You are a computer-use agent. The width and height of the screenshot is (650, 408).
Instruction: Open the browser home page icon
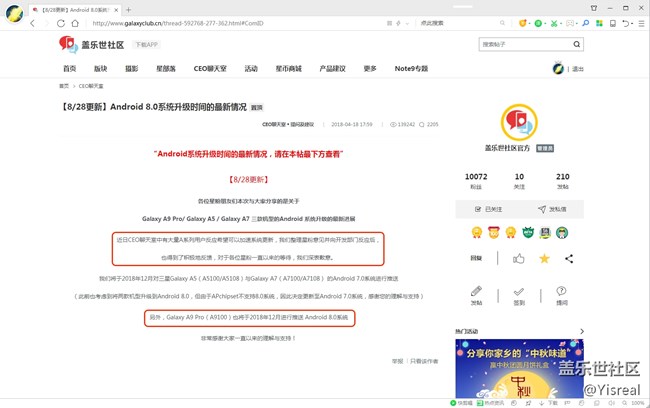(x=75, y=23)
